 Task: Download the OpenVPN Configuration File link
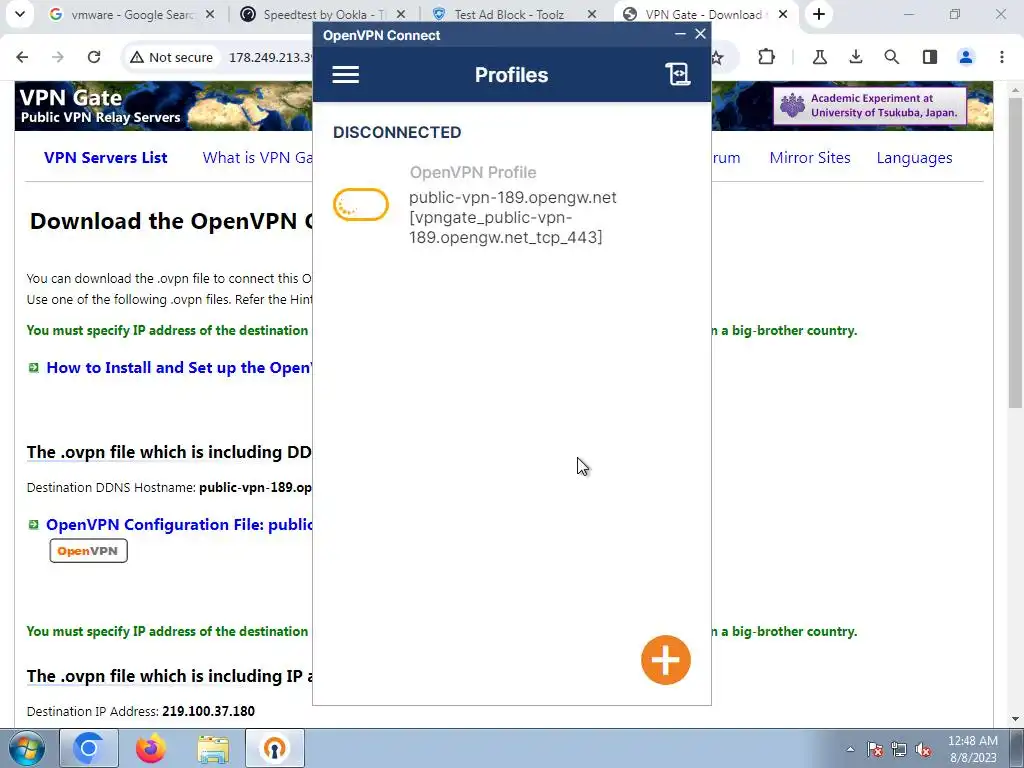180,525
